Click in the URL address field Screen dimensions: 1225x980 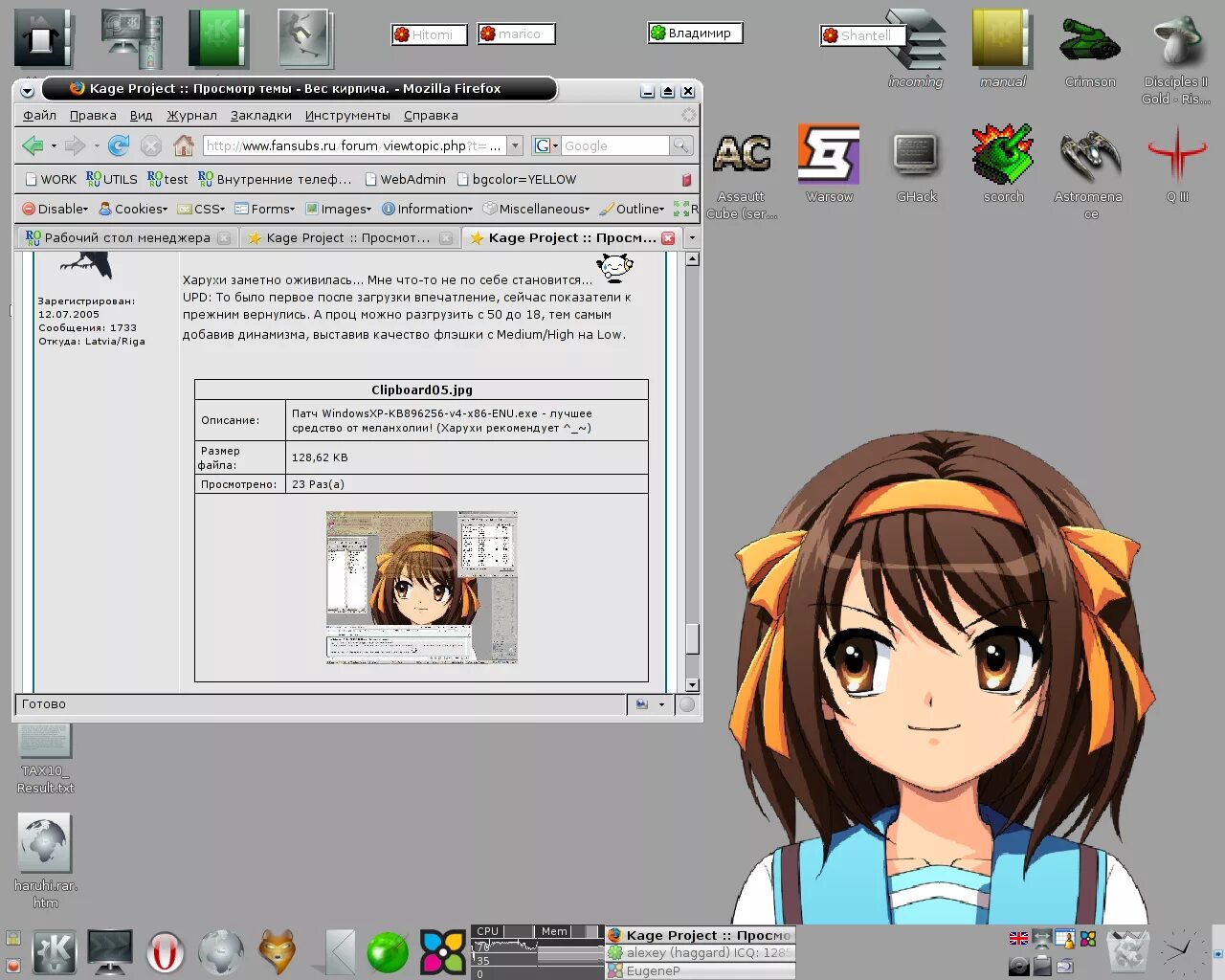coord(354,145)
